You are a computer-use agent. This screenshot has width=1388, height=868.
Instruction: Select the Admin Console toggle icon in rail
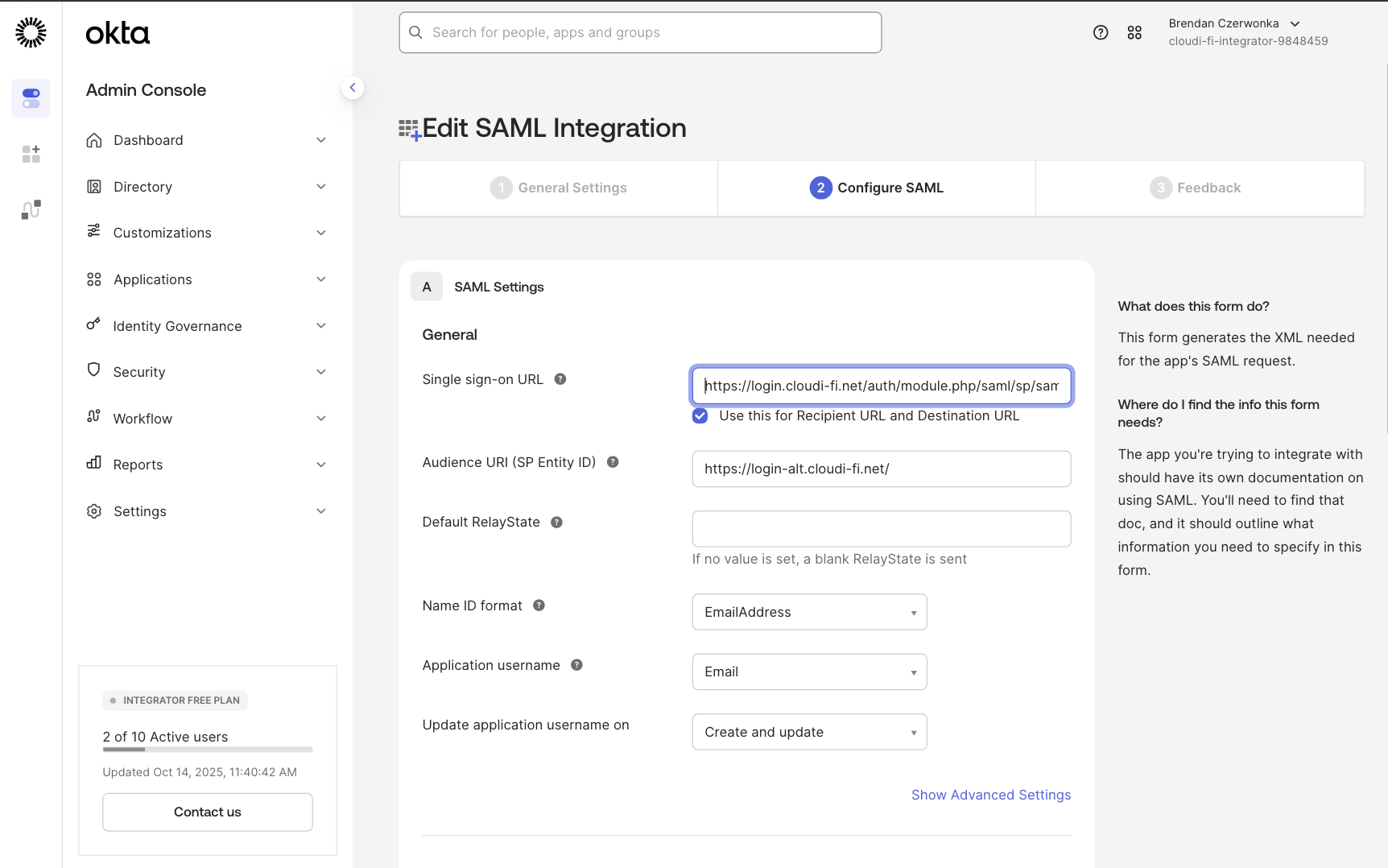[x=31, y=98]
